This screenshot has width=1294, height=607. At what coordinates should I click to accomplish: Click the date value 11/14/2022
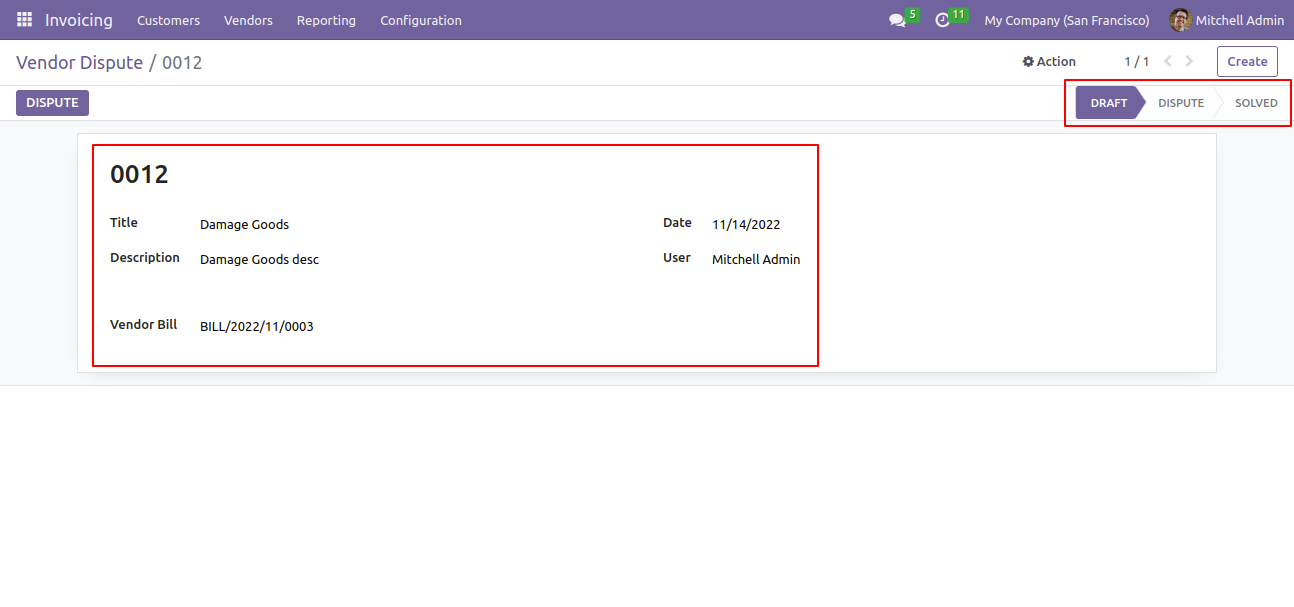pos(746,225)
